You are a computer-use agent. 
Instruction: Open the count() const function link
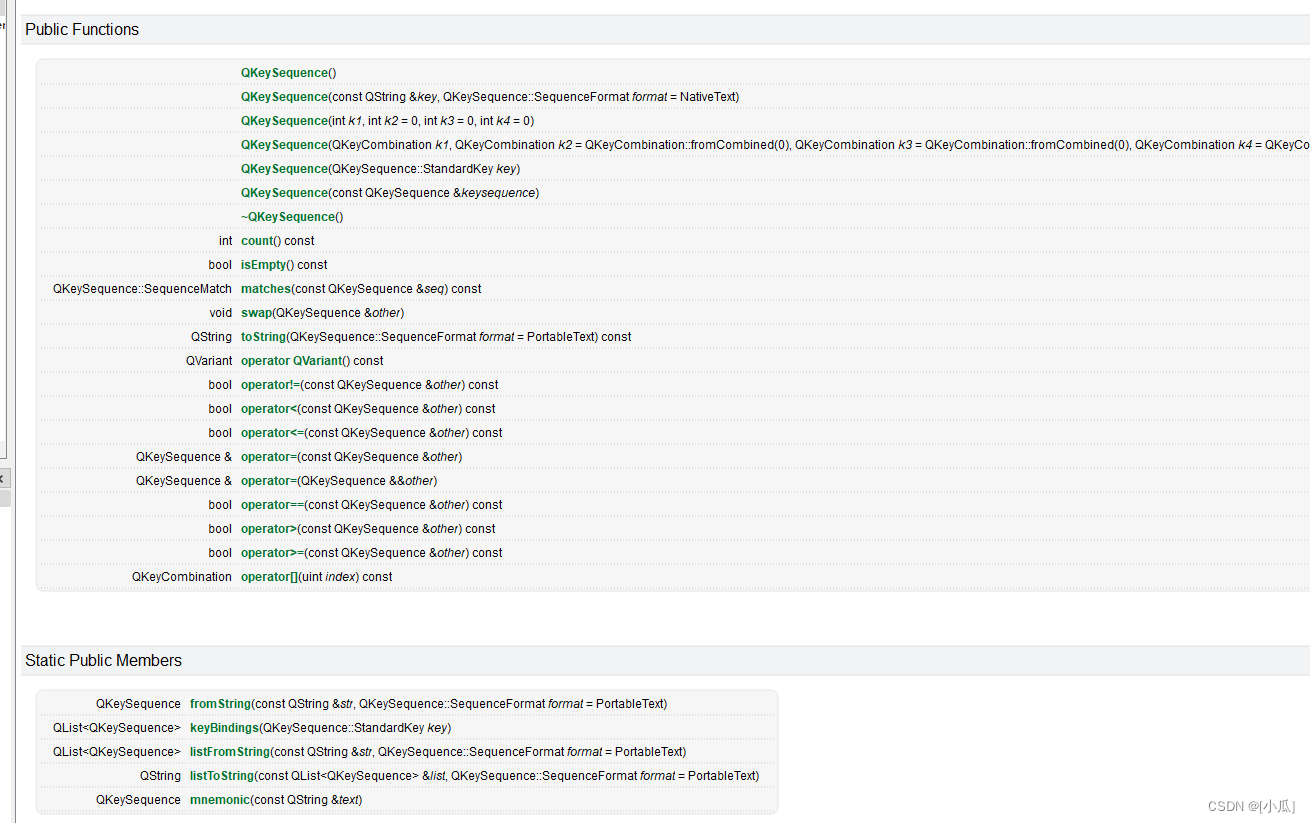(x=257, y=241)
